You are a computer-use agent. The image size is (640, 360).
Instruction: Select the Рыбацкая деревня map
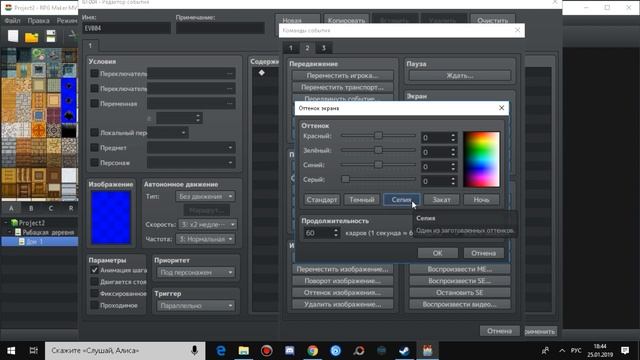pyautogui.click(x=48, y=232)
